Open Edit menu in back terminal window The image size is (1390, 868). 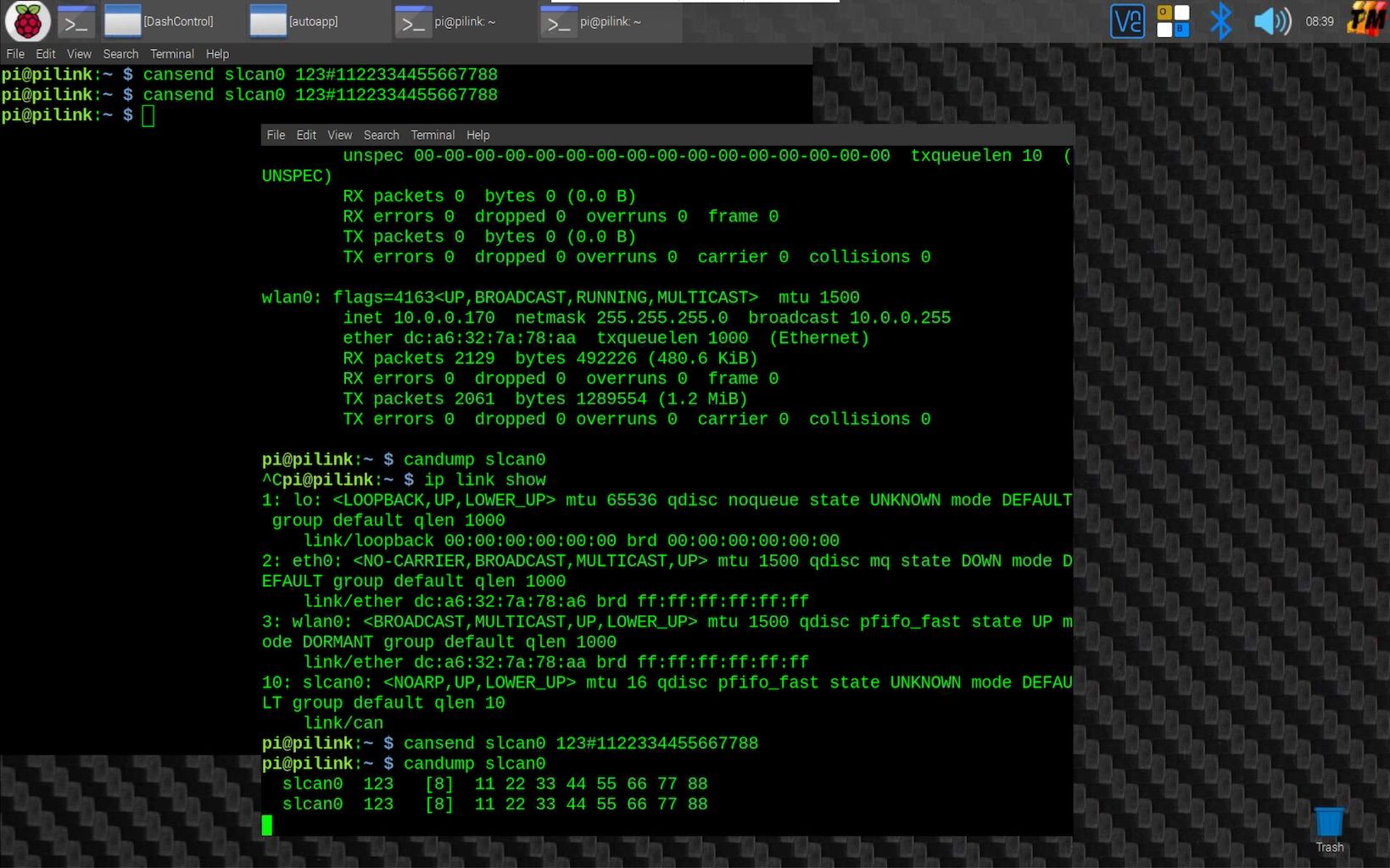click(46, 53)
